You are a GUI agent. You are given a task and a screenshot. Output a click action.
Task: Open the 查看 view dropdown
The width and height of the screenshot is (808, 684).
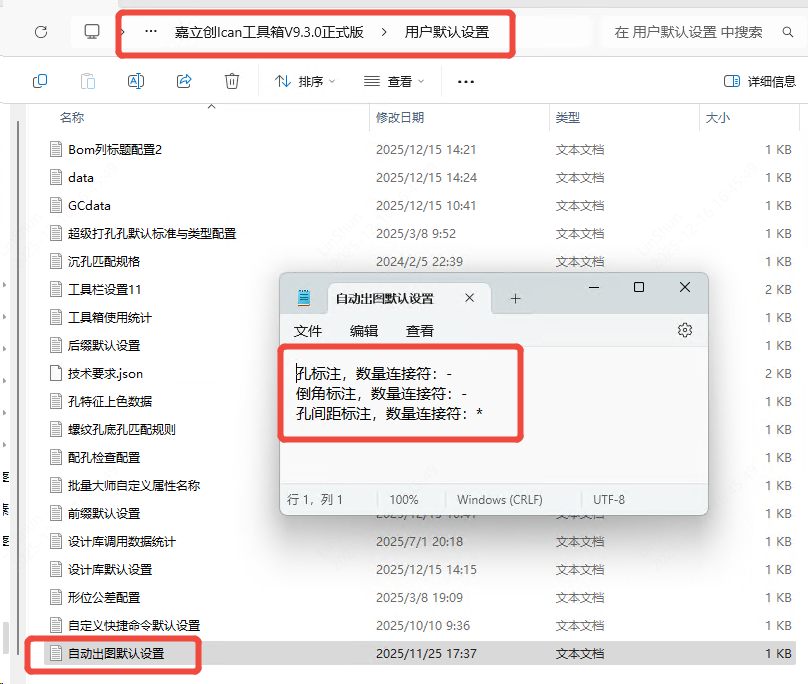pos(394,81)
